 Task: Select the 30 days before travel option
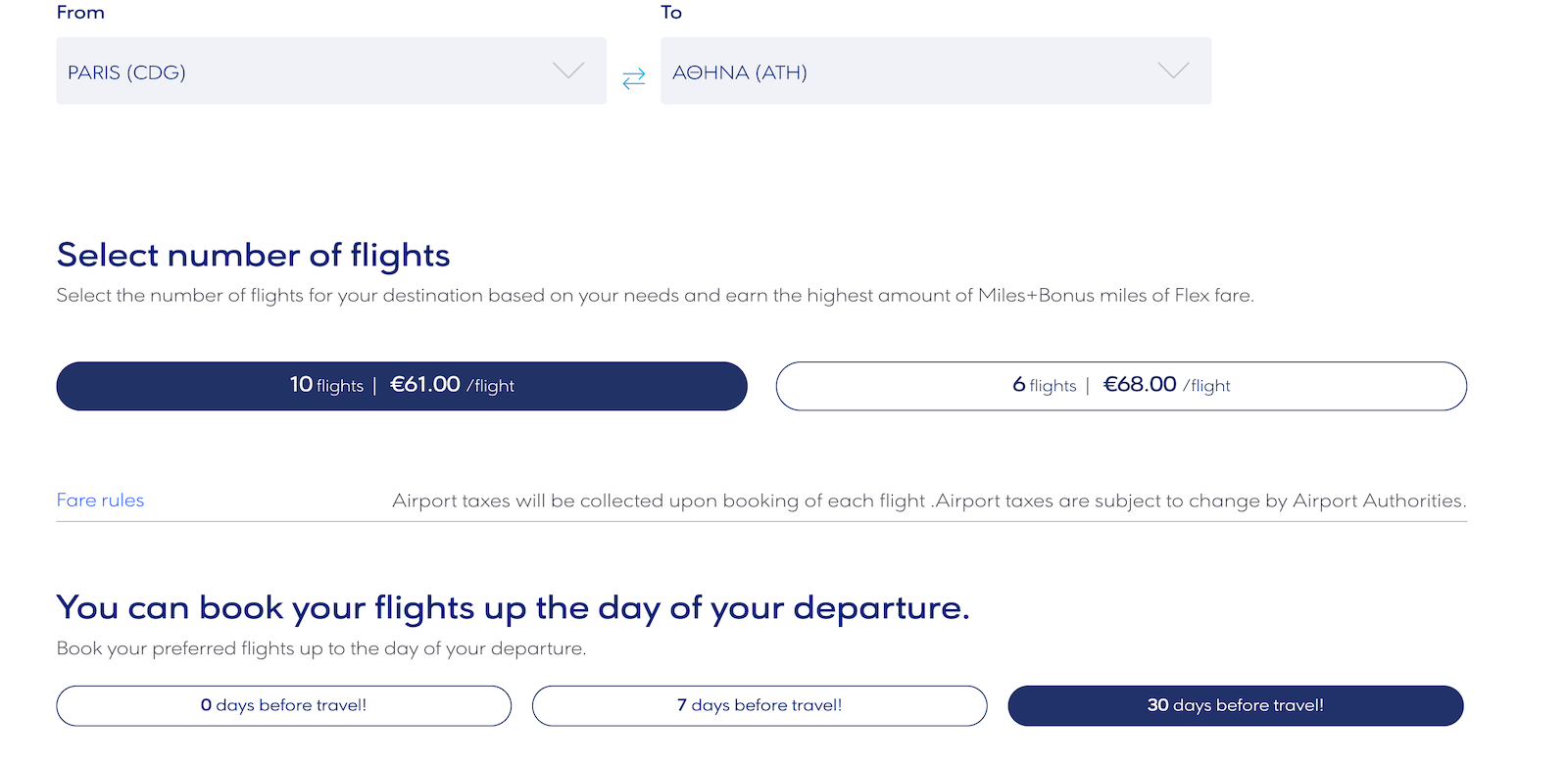(1236, 705)
